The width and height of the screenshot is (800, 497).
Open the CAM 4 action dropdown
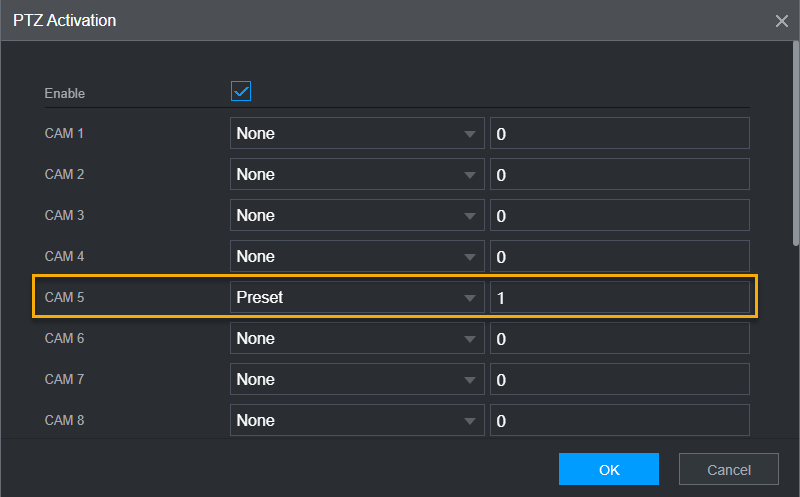[x=357, y=256]
